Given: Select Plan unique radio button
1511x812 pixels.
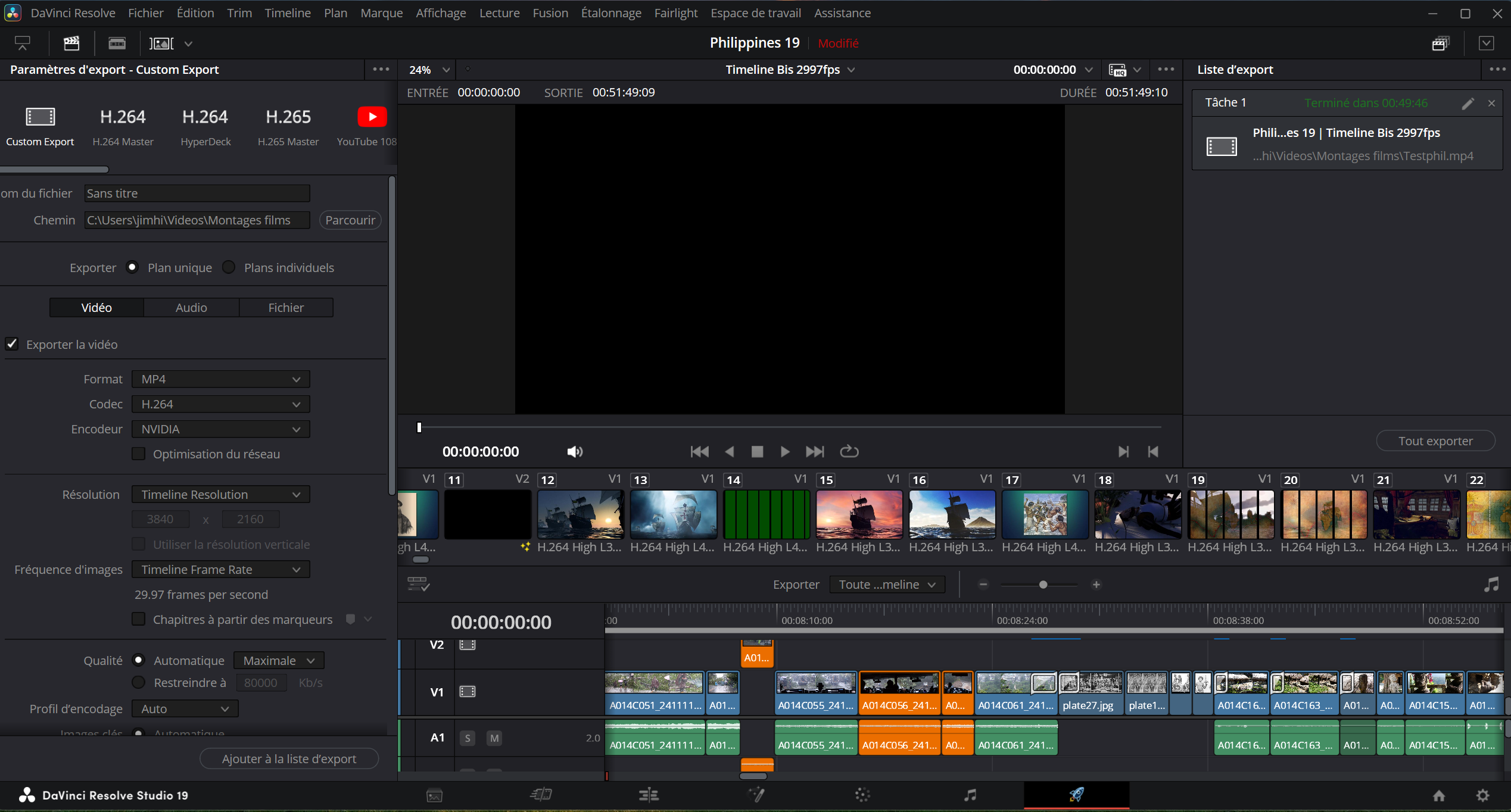Looking at the screenshot, I should click(132, 267).
